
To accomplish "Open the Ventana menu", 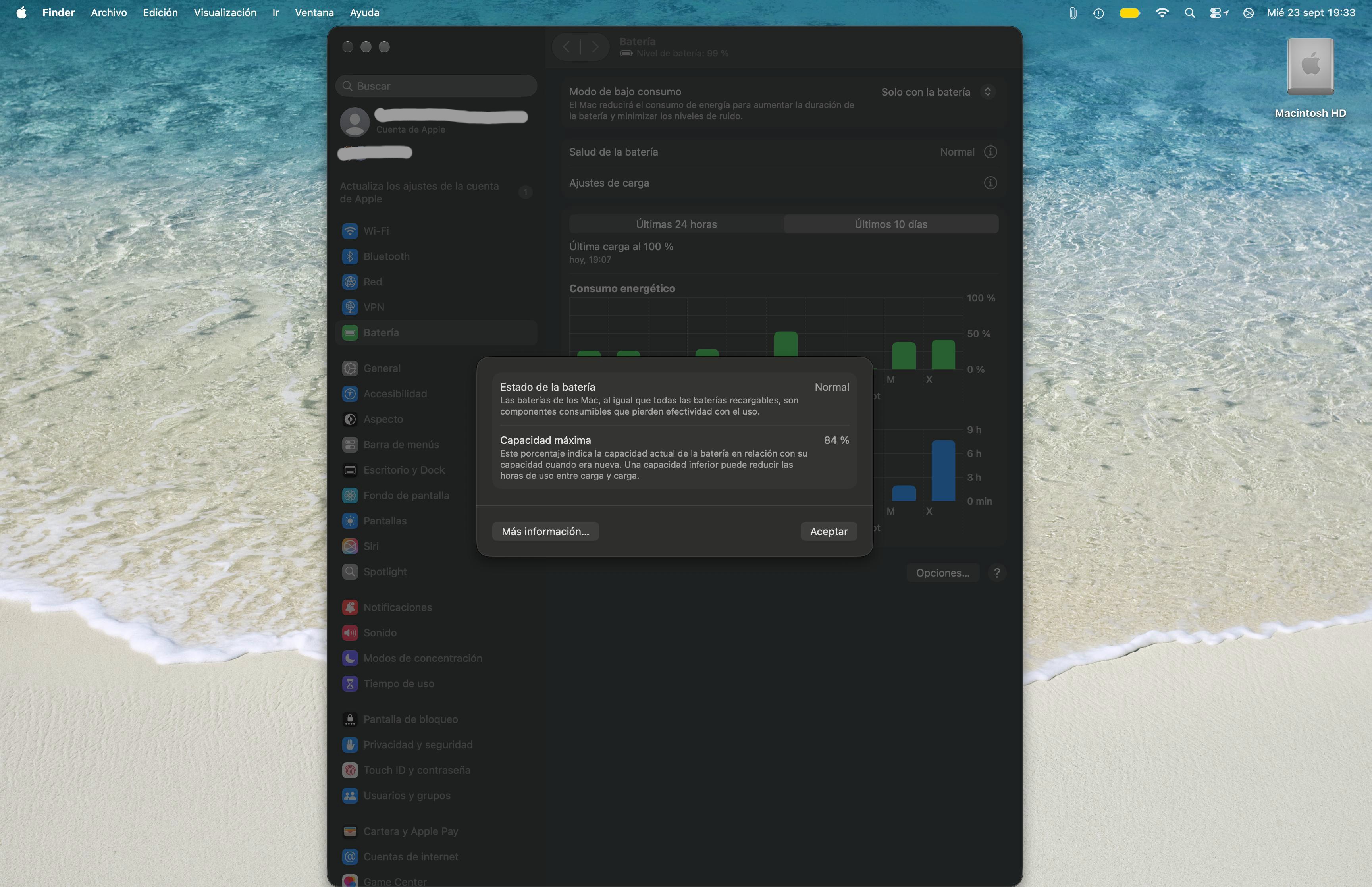I will tap(314, 13).
